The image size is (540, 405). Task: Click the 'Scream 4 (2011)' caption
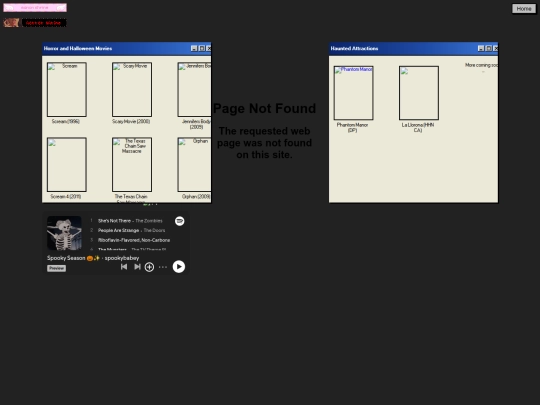coord(66,197)
